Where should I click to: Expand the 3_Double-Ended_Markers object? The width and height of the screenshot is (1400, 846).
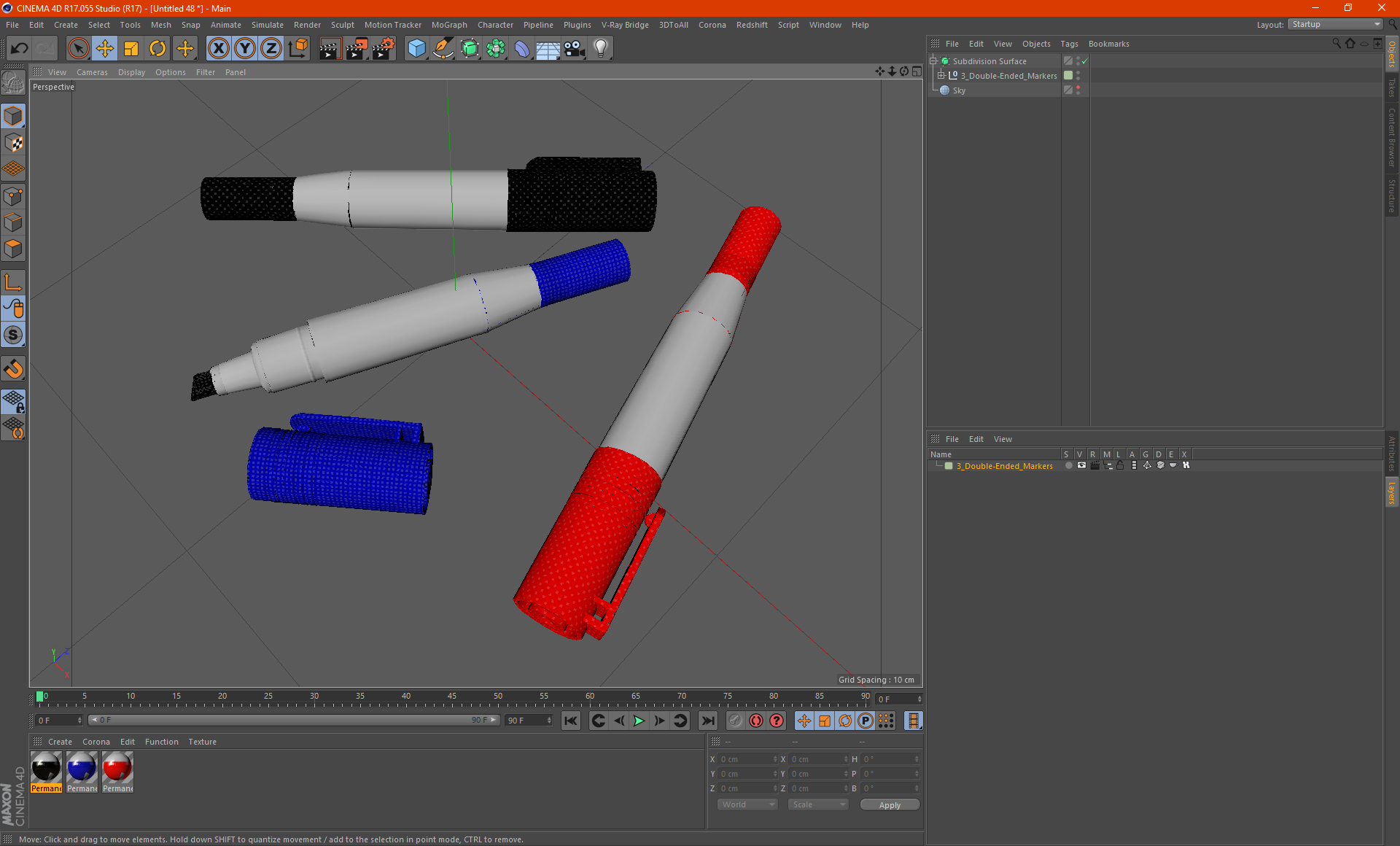click(941, 76)
